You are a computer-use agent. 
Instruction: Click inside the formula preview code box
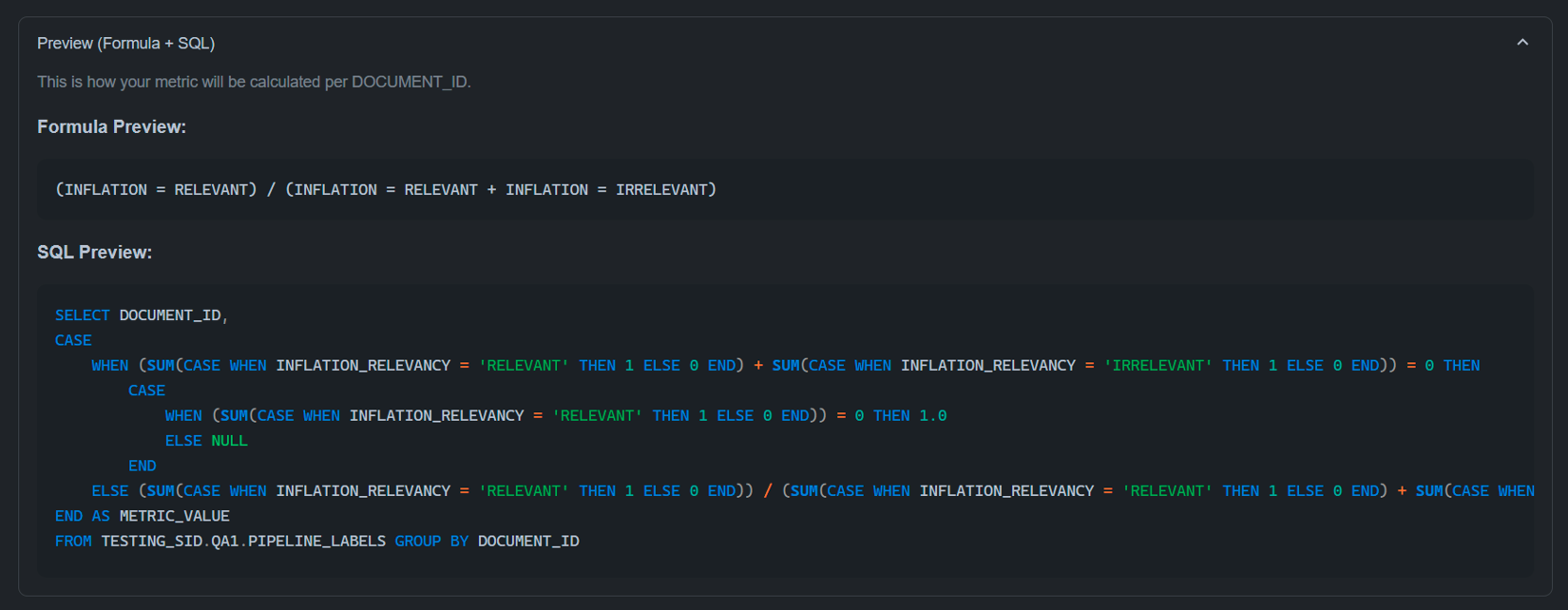1045,190
